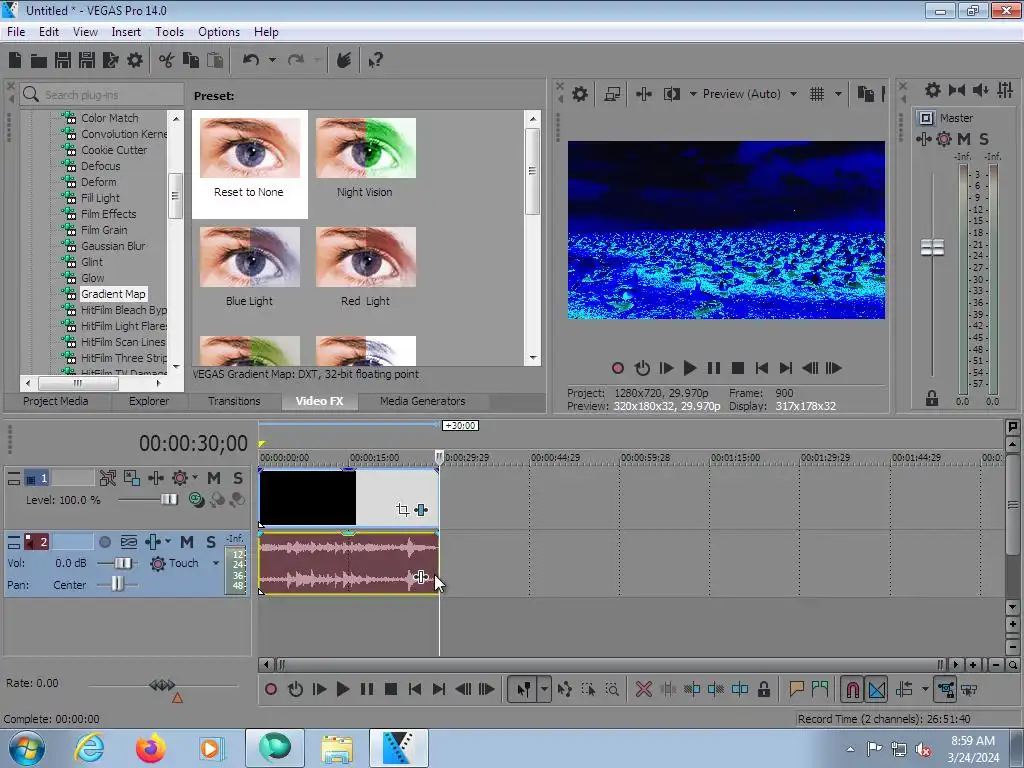
Task: Create a new project from toolbar
Action: [15, 61]
